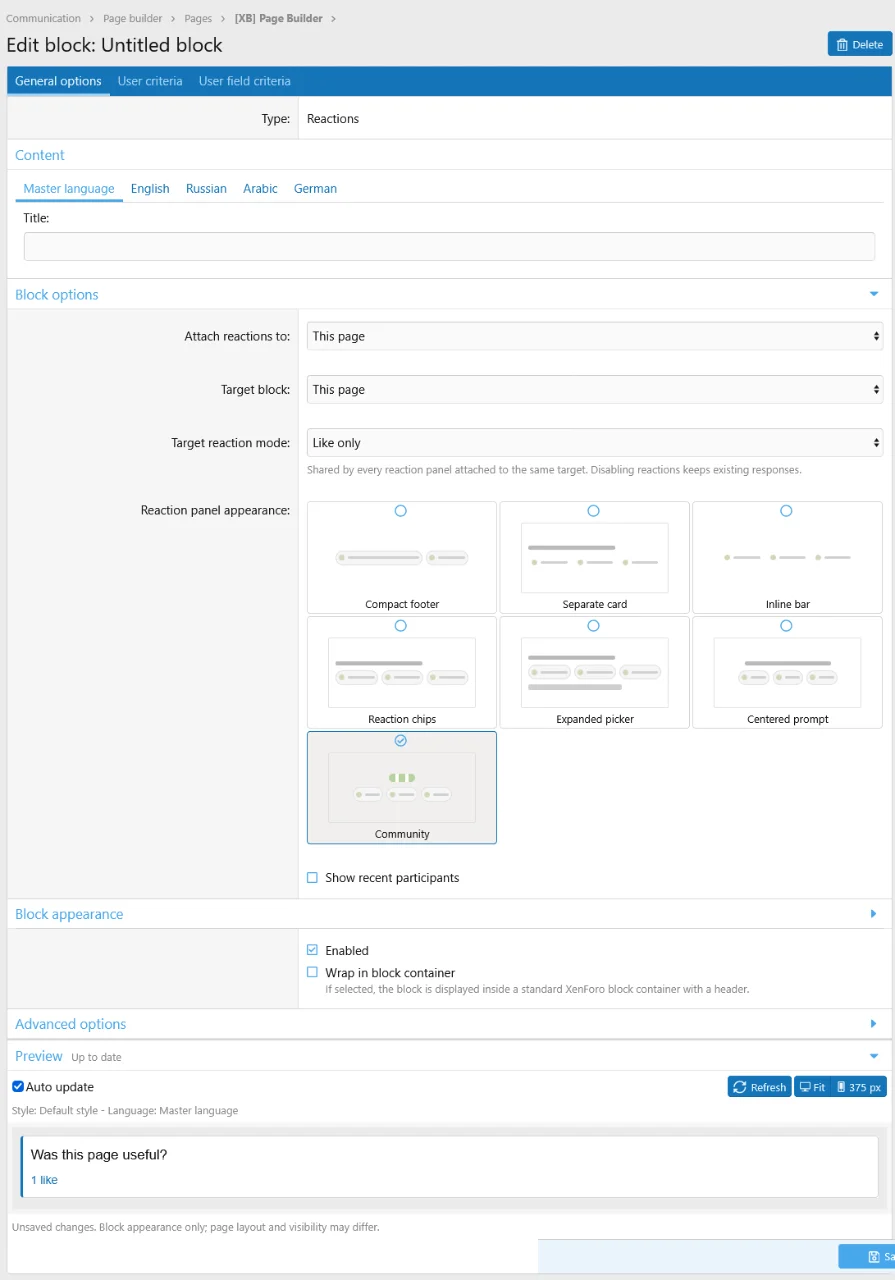This screenshot has height=1280, width=895.
Task: Click the Expanded picker appearance thumbnail
Action: [x=595, y=673]
